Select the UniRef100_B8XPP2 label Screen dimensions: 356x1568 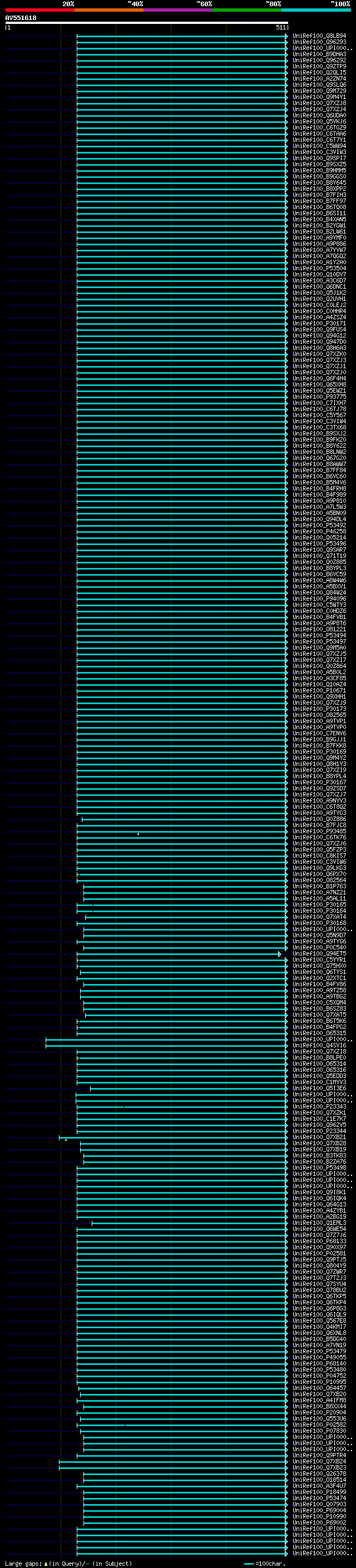point(319,189)
